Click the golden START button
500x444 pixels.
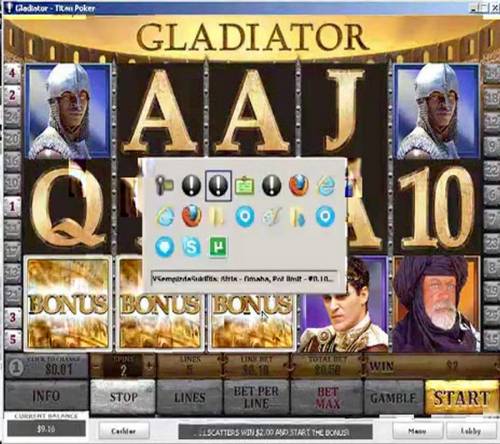click(x=461, y=398)
